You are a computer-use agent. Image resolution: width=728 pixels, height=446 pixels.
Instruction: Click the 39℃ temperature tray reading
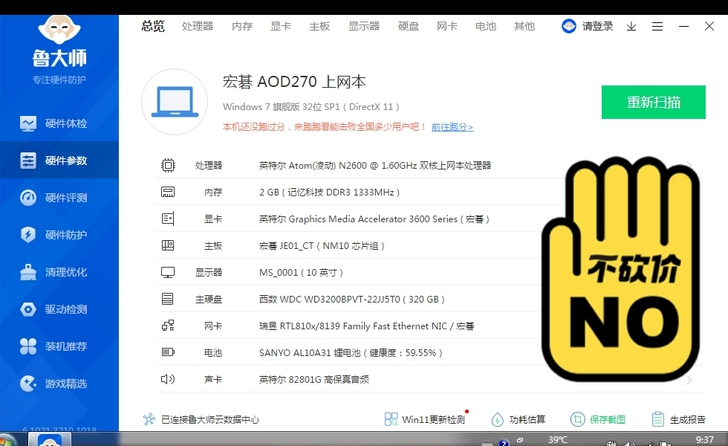click(558, 439)
